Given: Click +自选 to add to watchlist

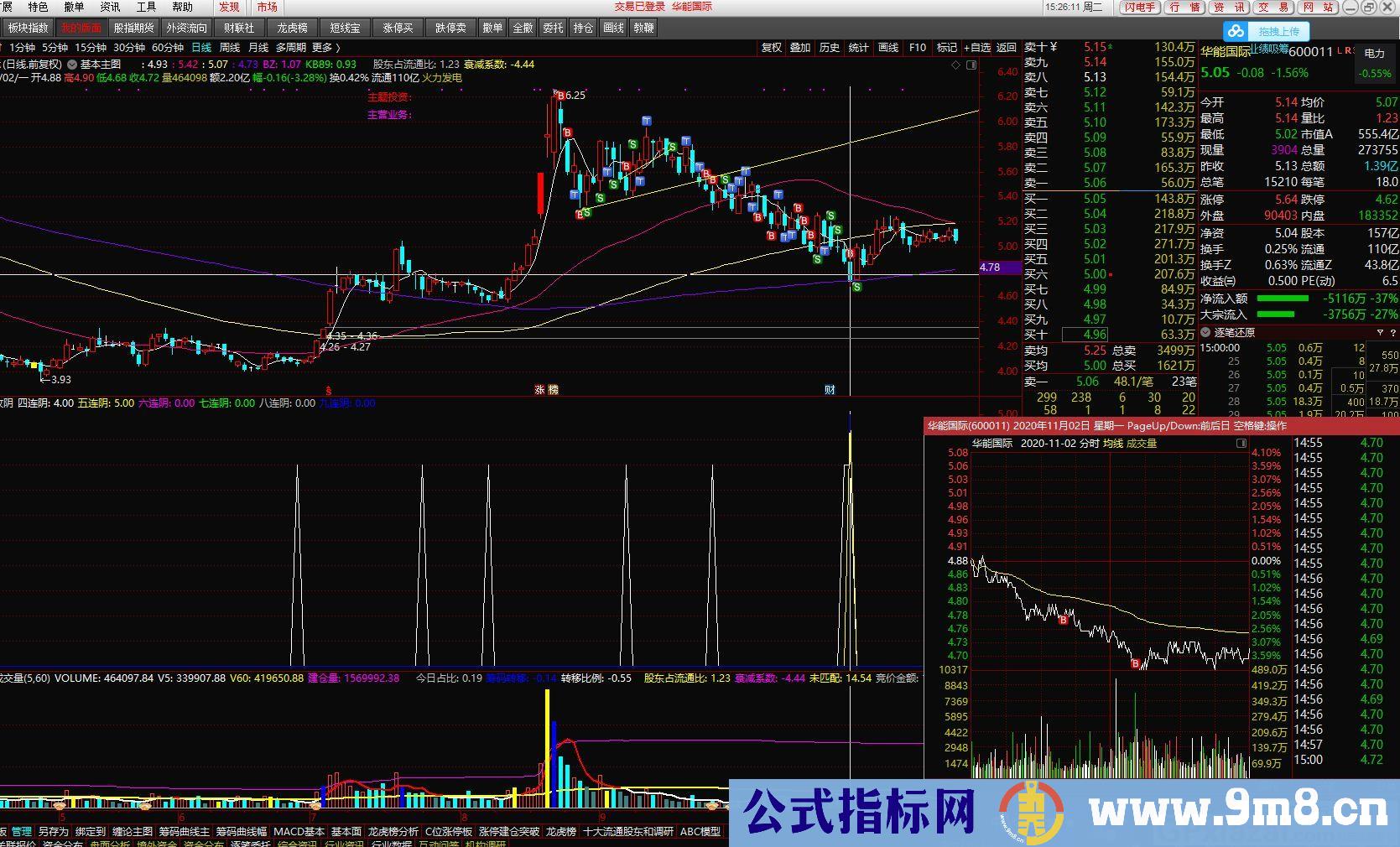Looking at the screenshot, I should [x=977, y=48].
